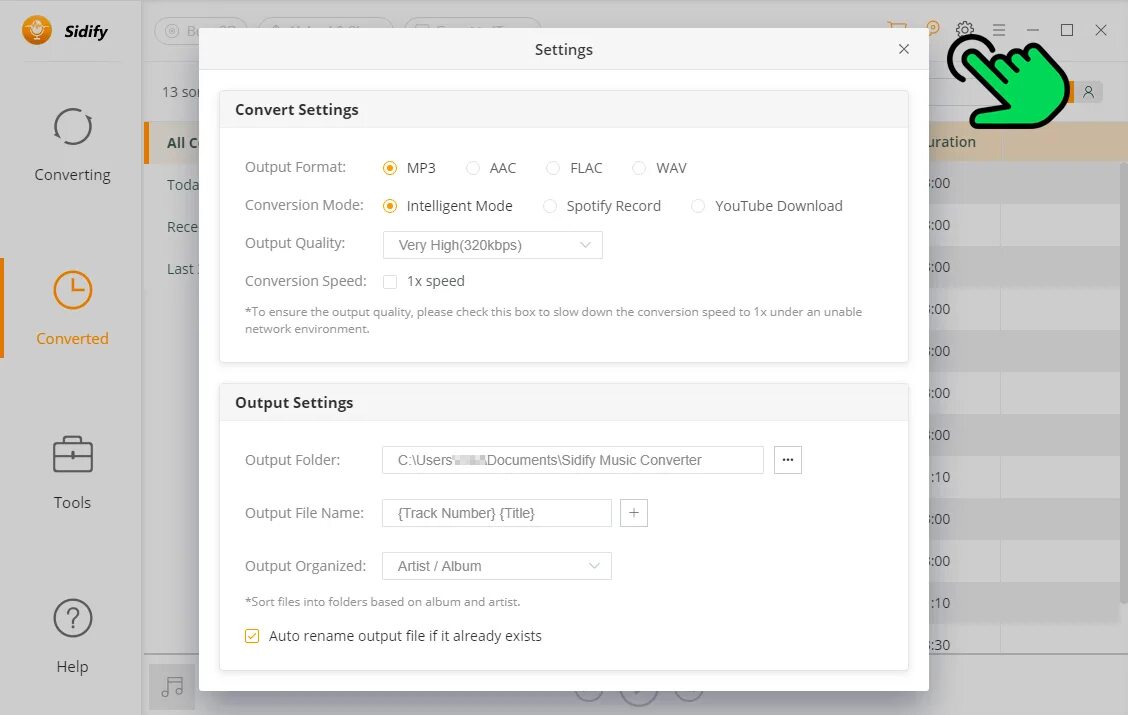Open the Converting section in sidebar
The height and width of the screenshot is (715, 1128).
[72, 146]
